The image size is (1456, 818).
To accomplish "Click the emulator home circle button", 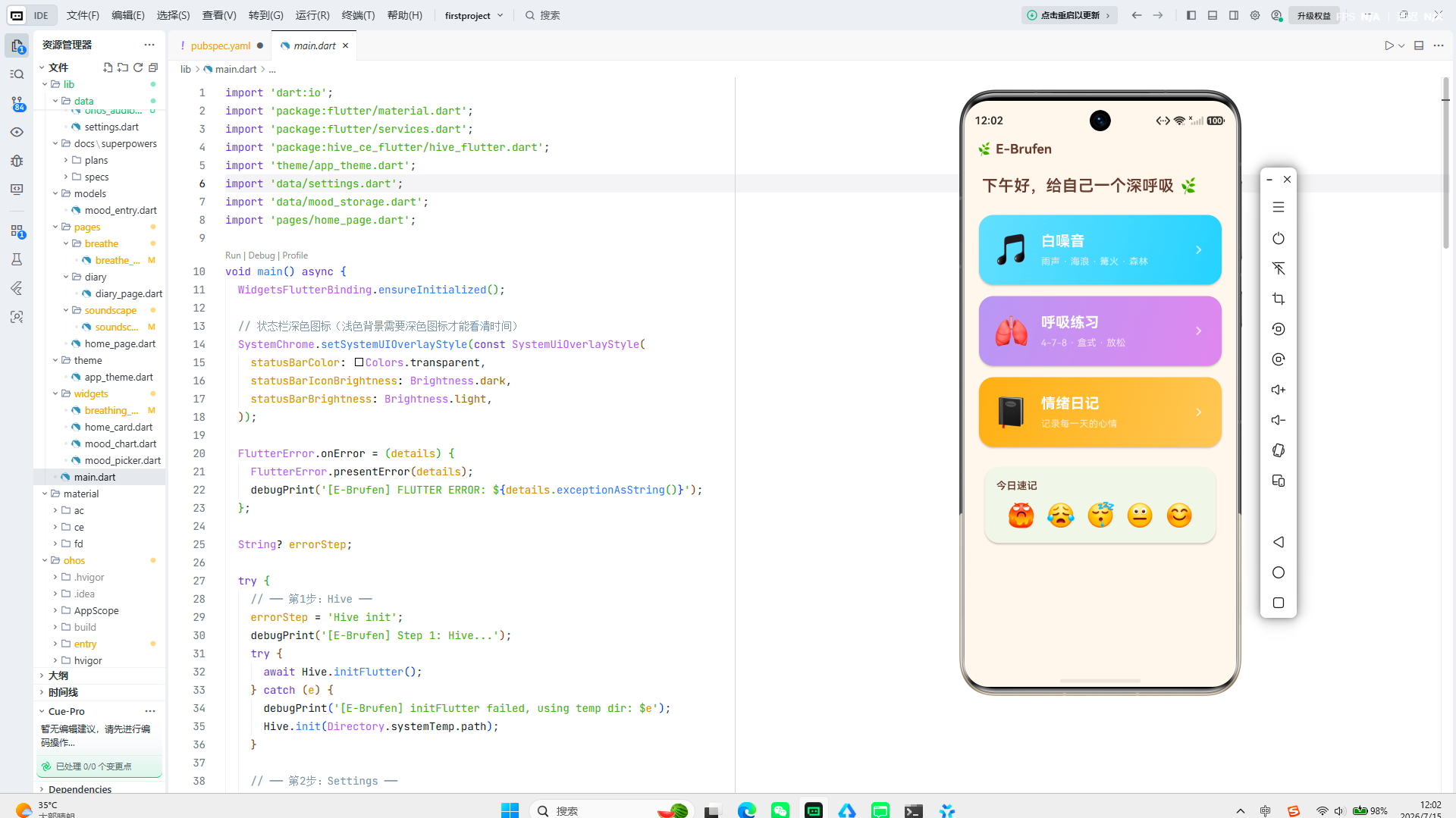I will click(1279, 572).
